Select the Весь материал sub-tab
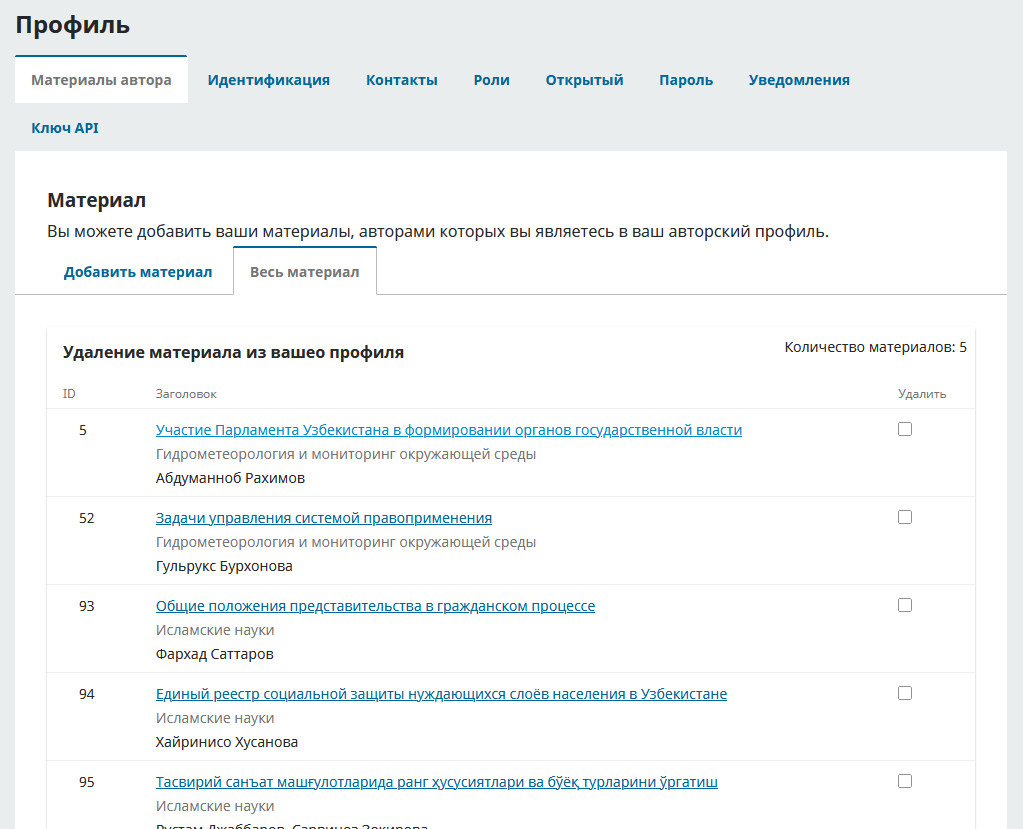1023x829 pixels. point(304,272)
